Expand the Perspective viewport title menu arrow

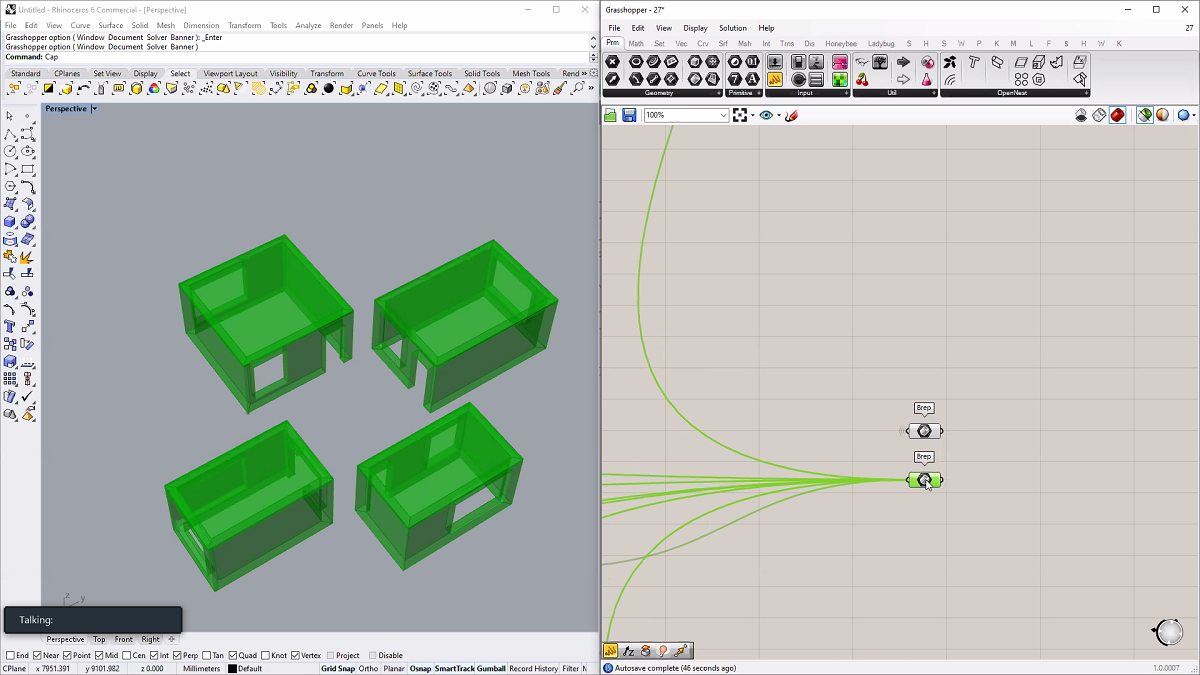click(94, 109)
